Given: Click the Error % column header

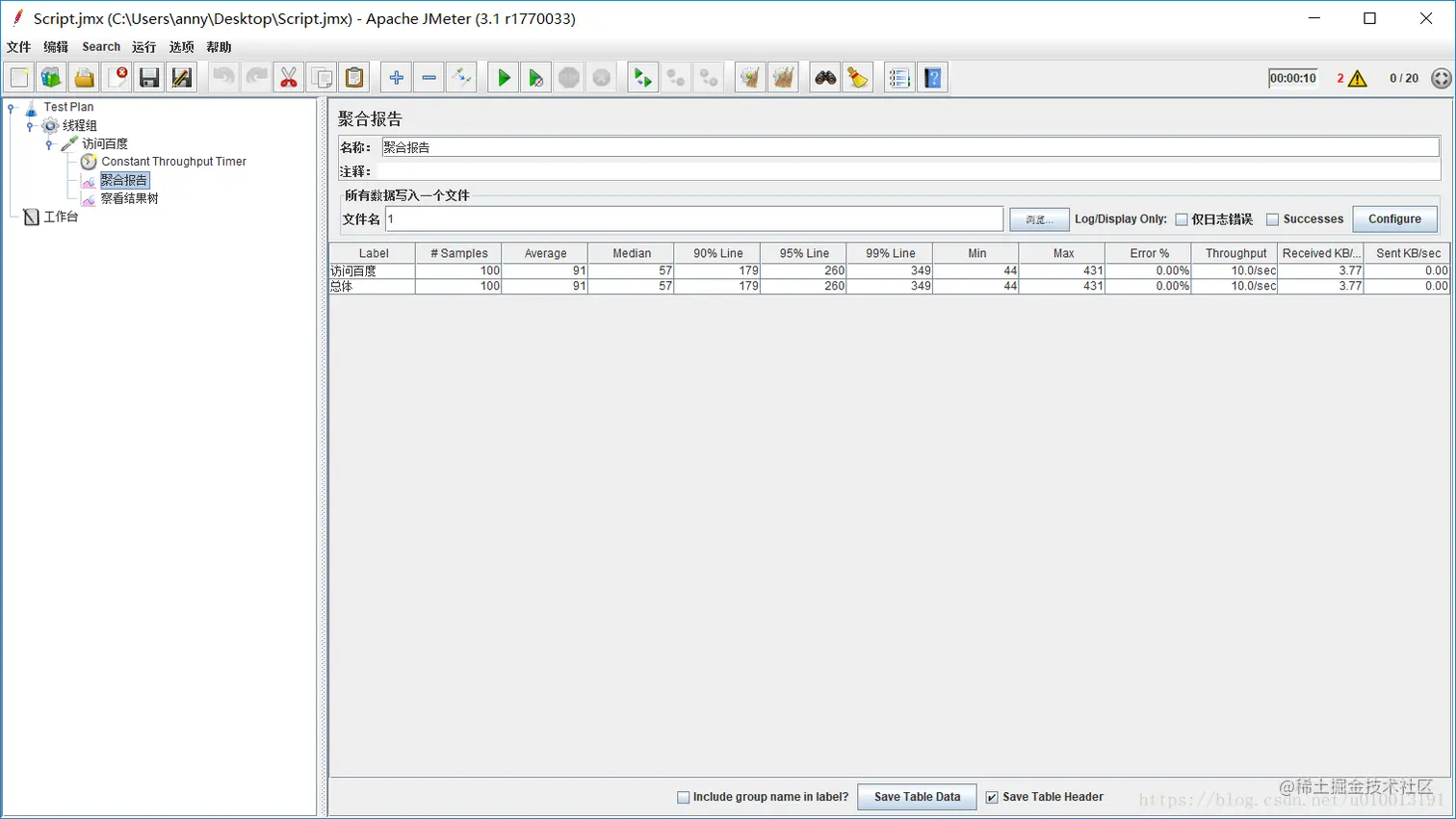Looking at the screenshot, I should coord(1149,253).
